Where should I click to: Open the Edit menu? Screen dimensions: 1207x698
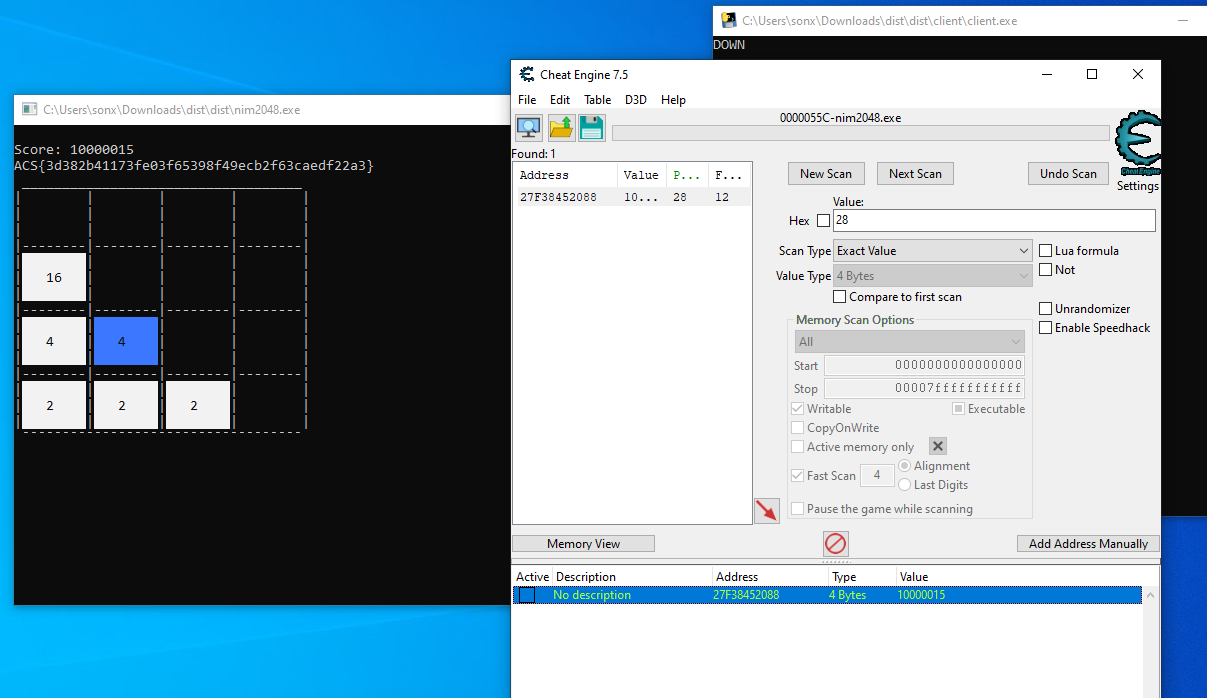point(560,100)
